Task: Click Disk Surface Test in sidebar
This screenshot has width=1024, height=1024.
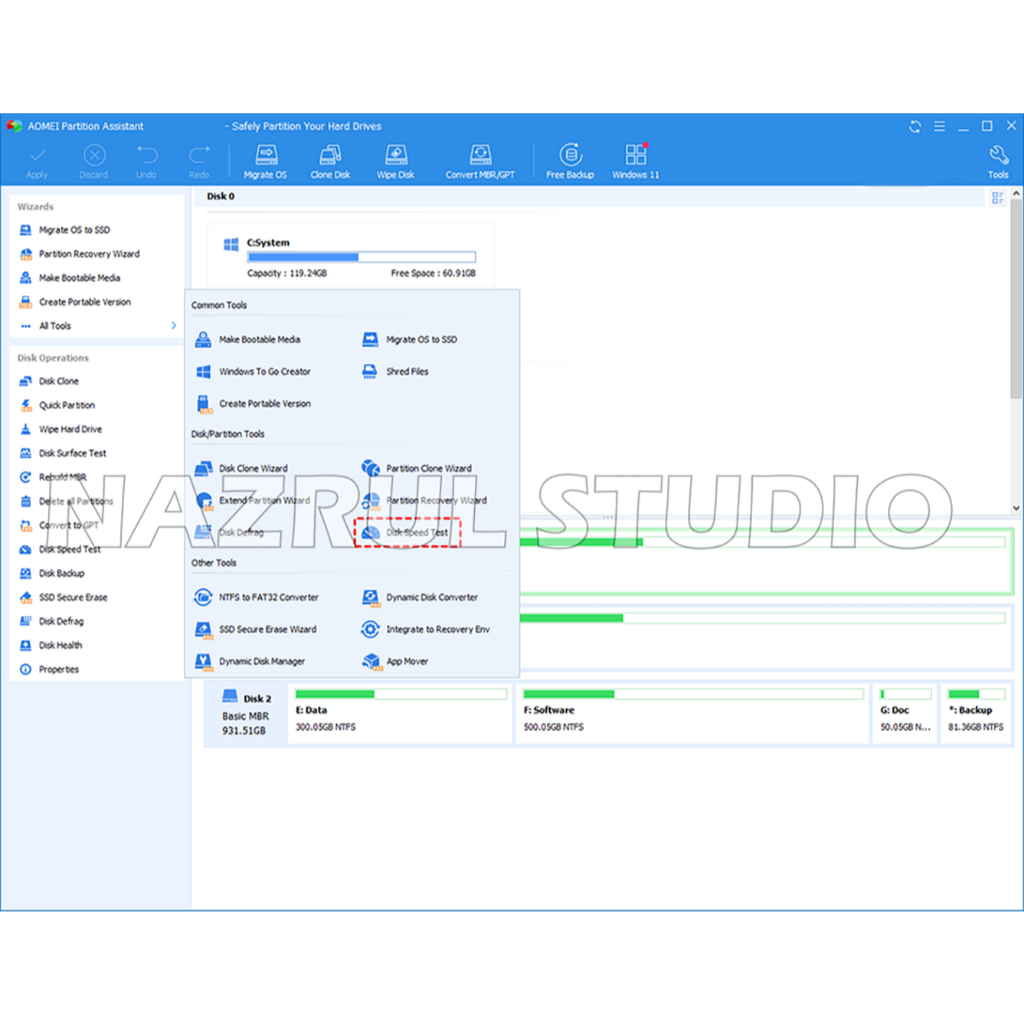Action: (72, 453)
